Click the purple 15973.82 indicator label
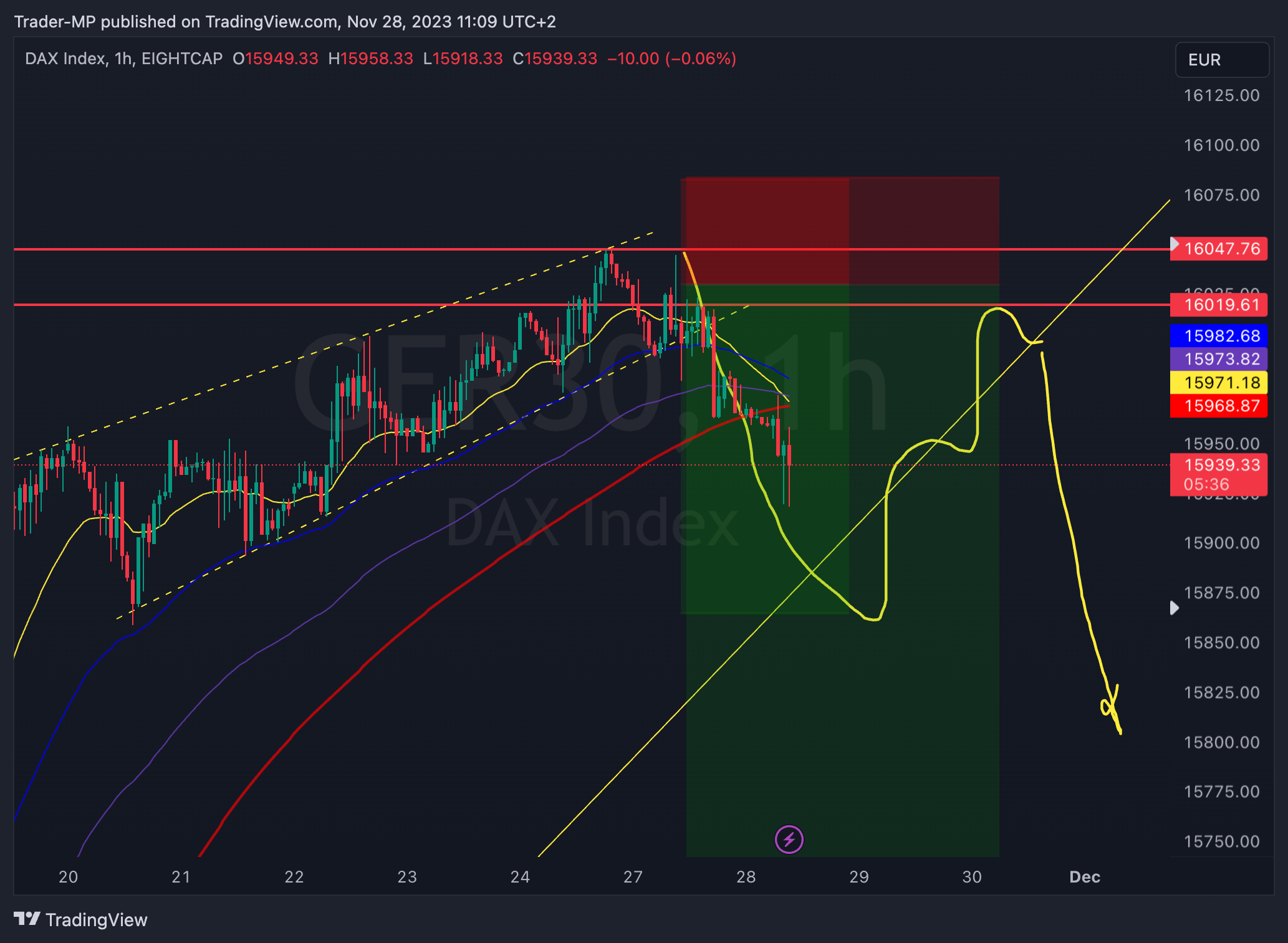 tap(1218, 359)
